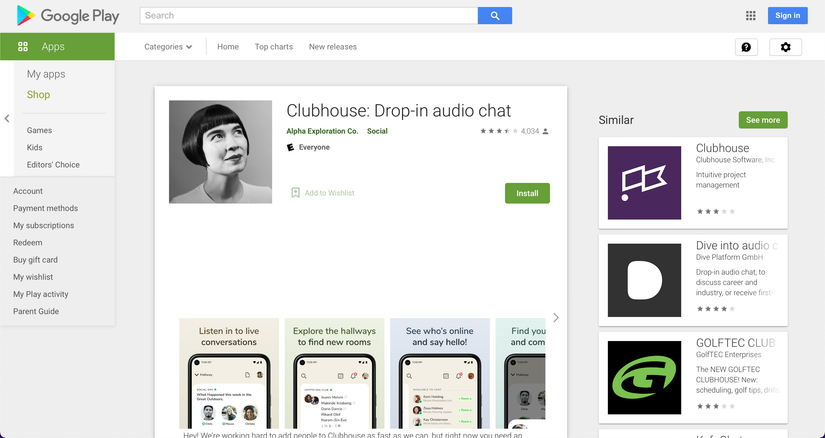
Task: Open My Play activity link
Action: coord(41,294)
